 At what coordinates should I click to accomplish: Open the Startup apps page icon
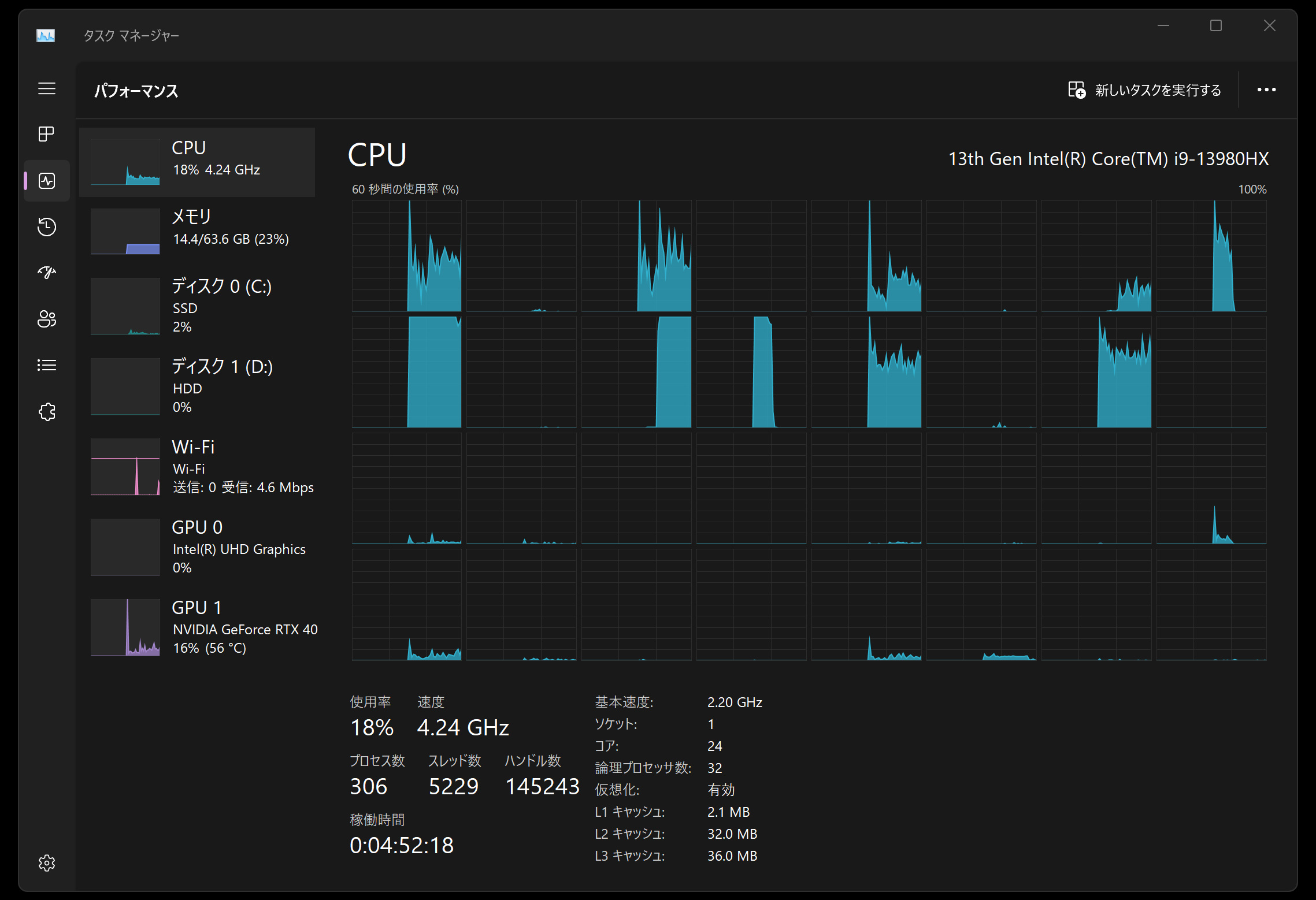pyautogui.click(x=47, y=273)
